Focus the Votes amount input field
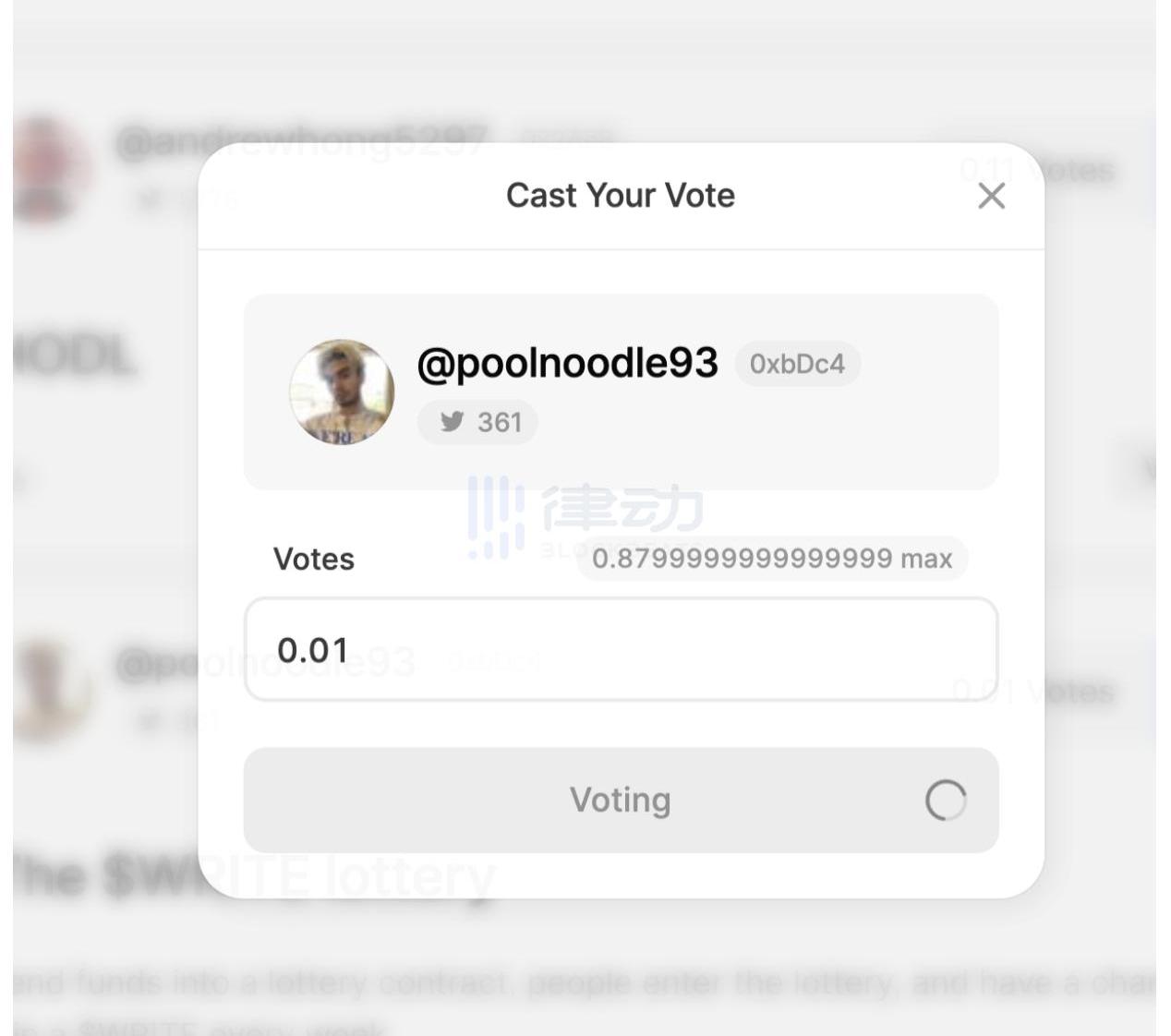 tap(621, 649)
